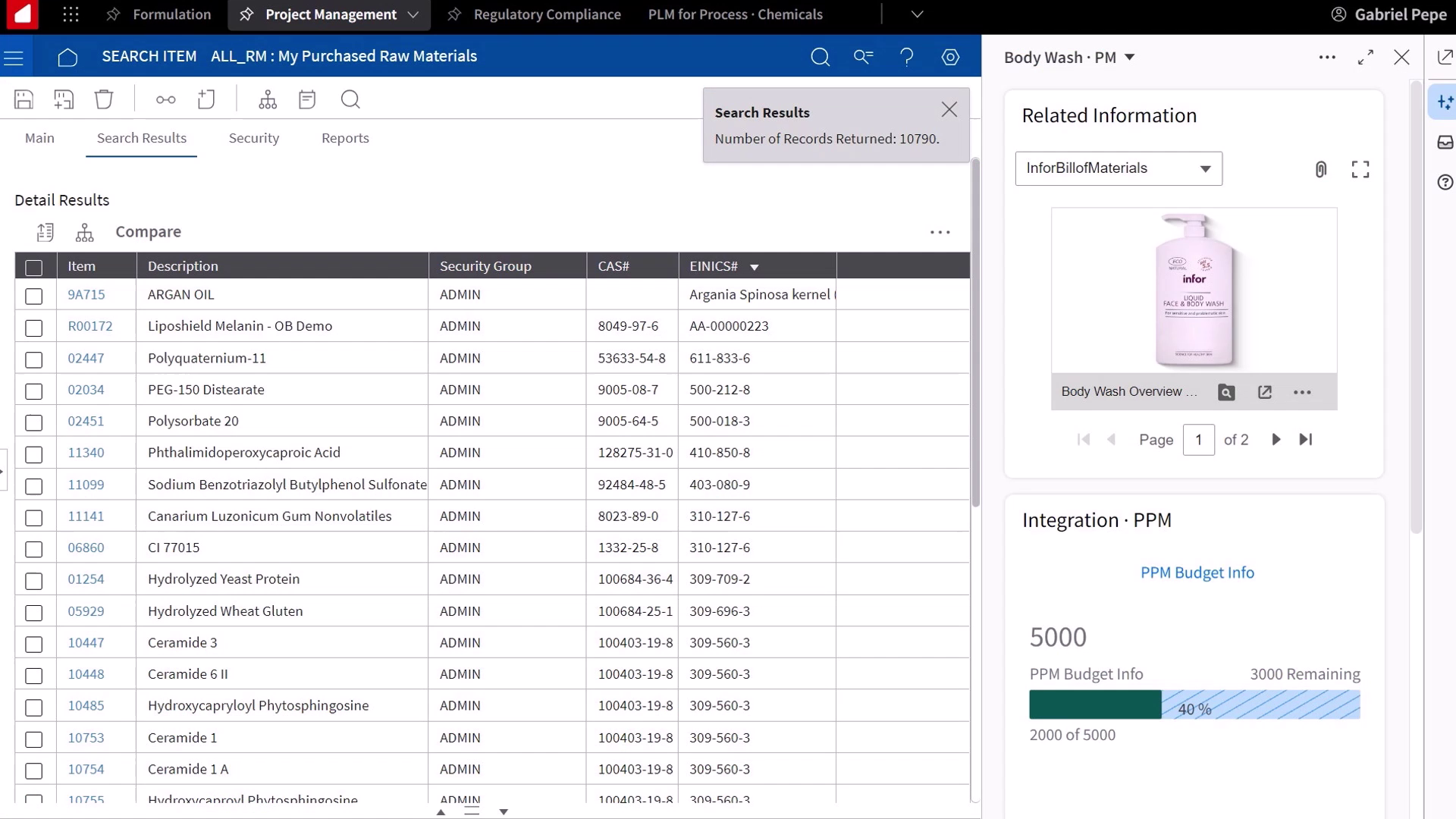Switch to the Security tab
The image size is (1456, 819).
pyautogui.click(x=254, y=138)
